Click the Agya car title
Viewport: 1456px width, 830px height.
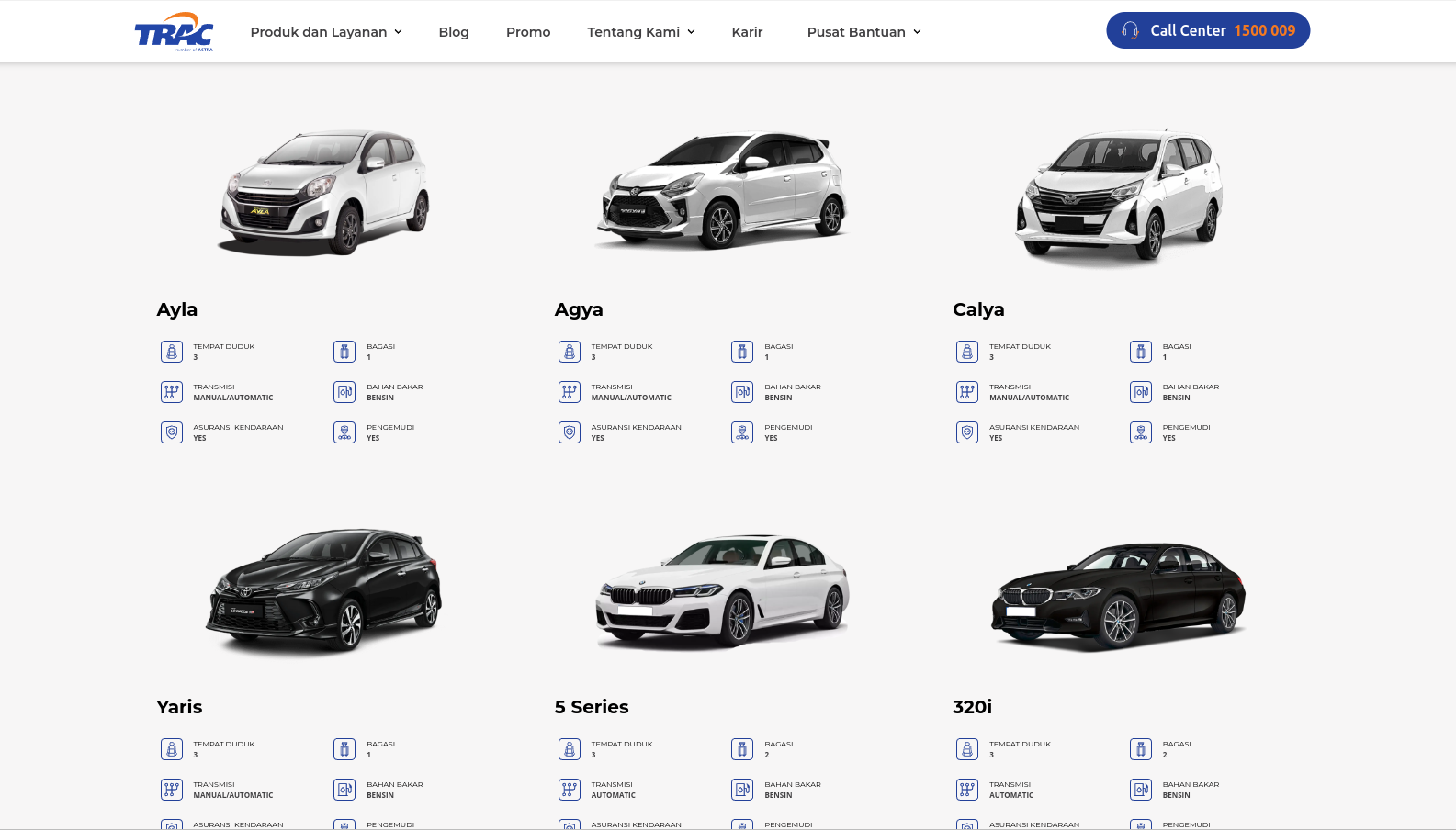[579, 309]
